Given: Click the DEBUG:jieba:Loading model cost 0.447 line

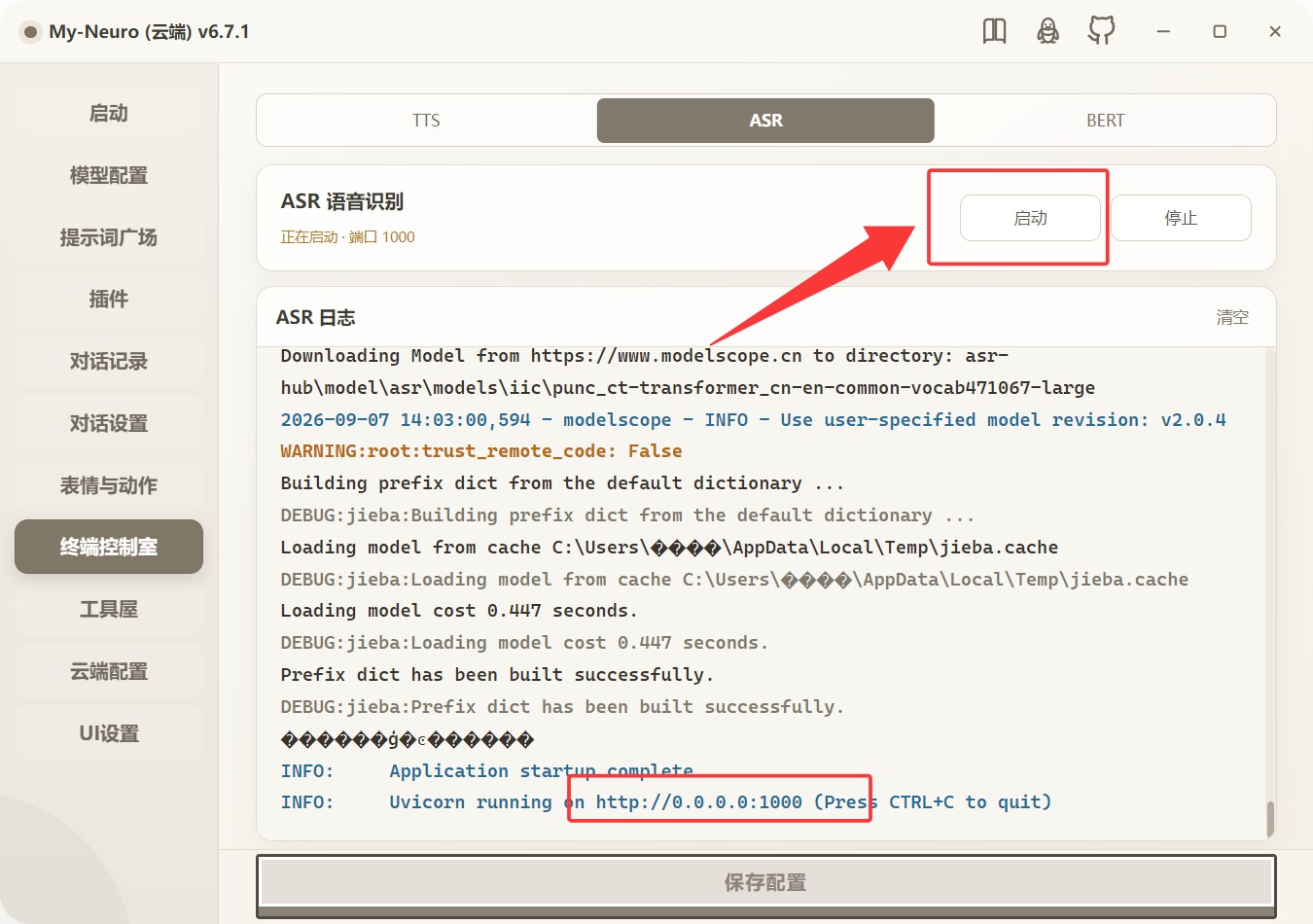Looking at the screenshot, I should point(524,643).
